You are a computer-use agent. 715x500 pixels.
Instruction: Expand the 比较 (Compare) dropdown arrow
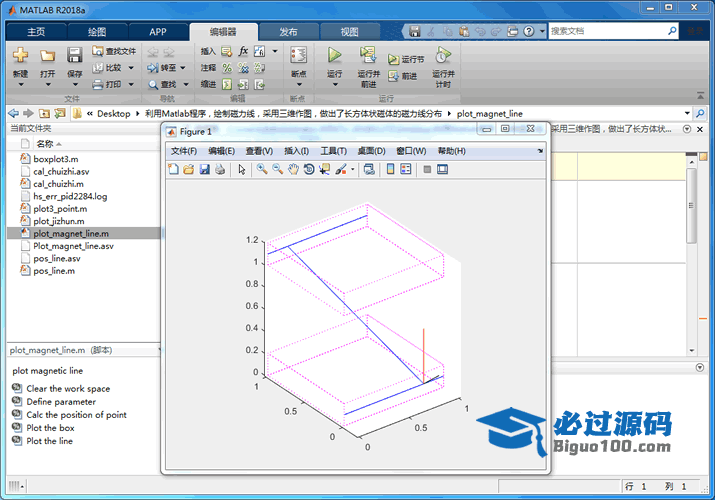pyautogui.click(x=131, y=68)
